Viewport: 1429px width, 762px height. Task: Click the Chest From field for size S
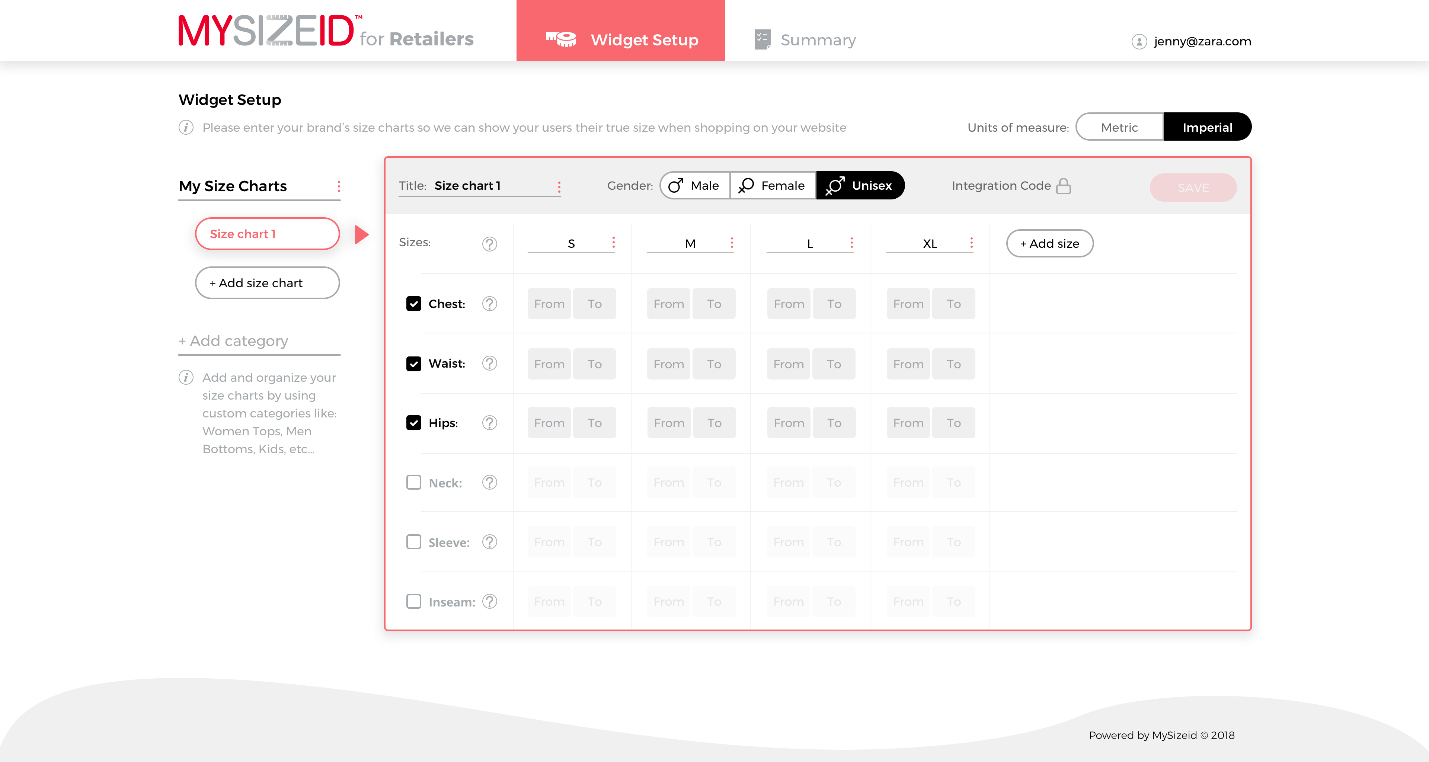pyautogui.click(x=549, y=304)
